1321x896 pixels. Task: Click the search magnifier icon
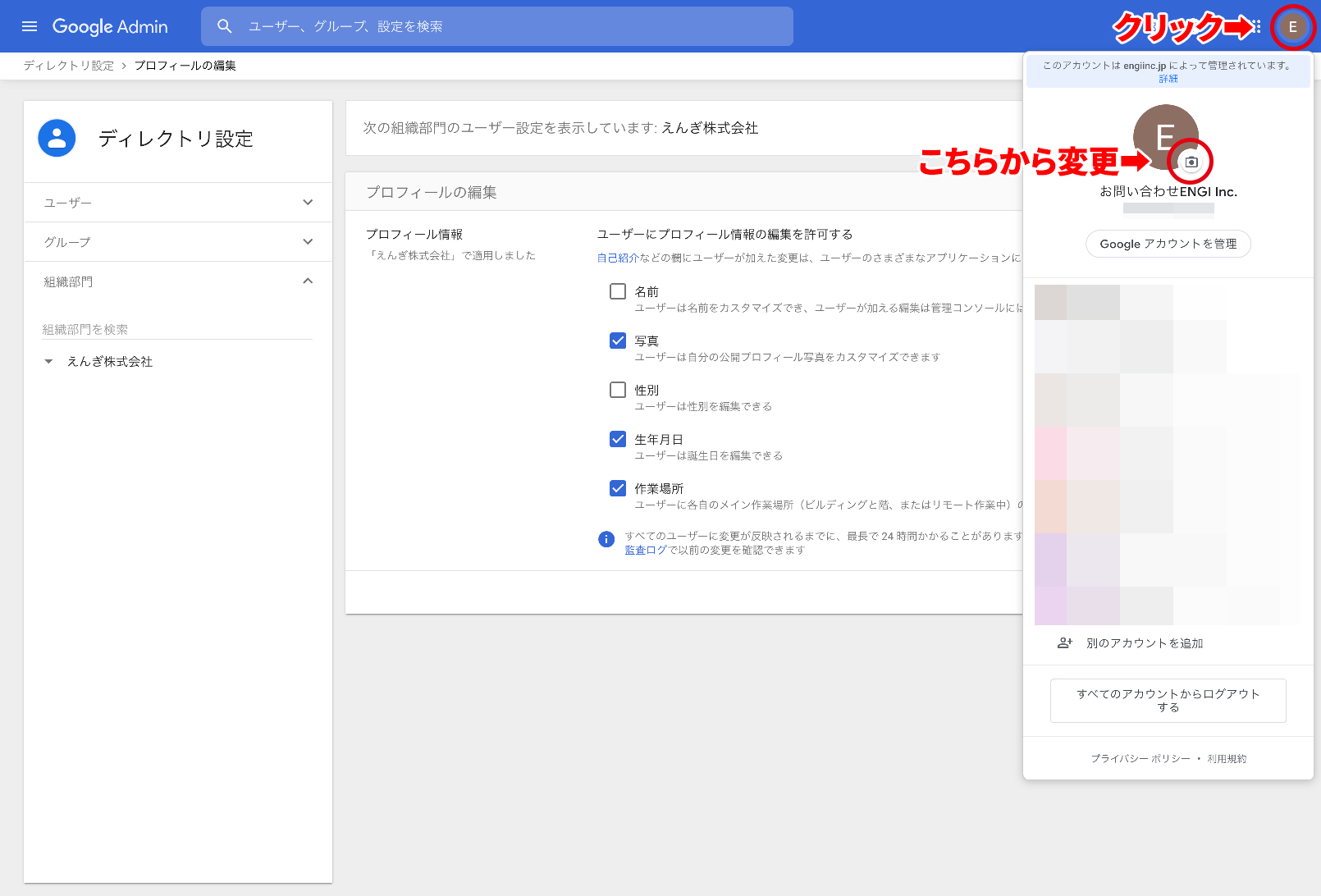[x=225, y=26]
